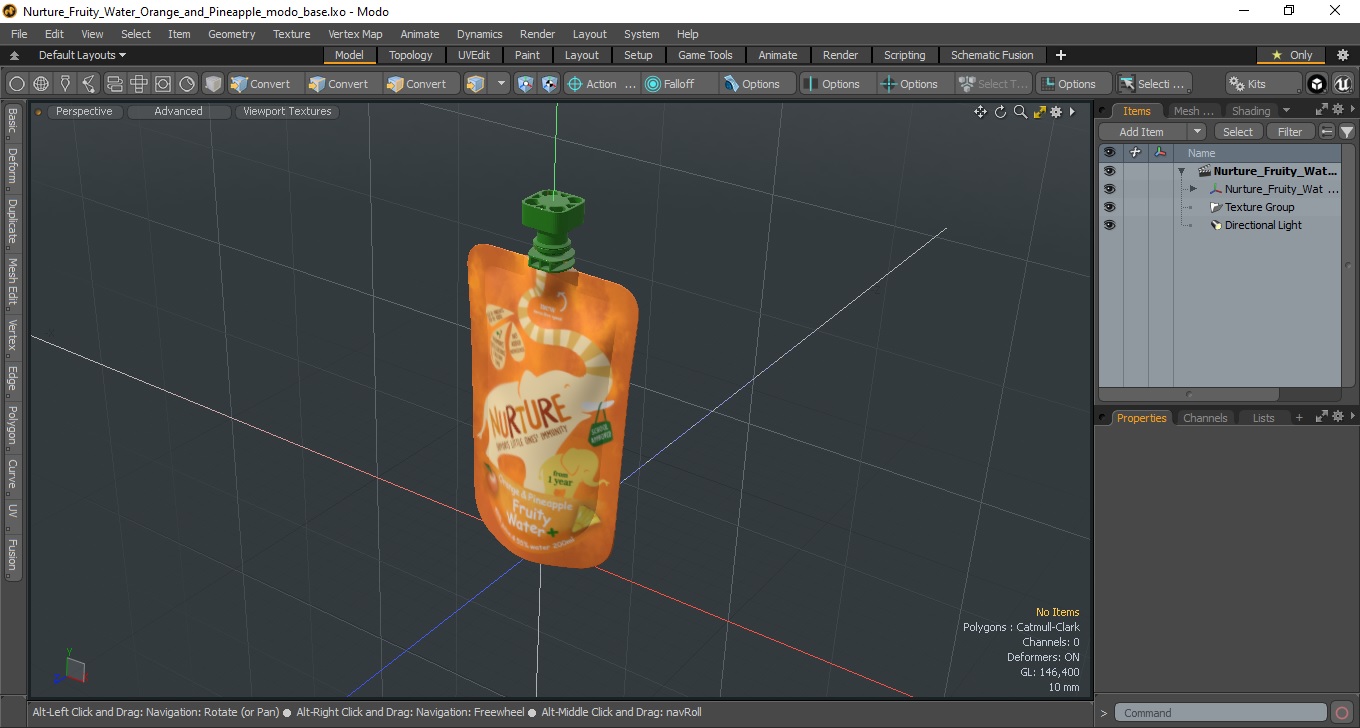Screen dimensions: 1360x728
Task: Toggle visibility of Nurture_Fruity_Wat mesh item
Action: [1109, 189]
